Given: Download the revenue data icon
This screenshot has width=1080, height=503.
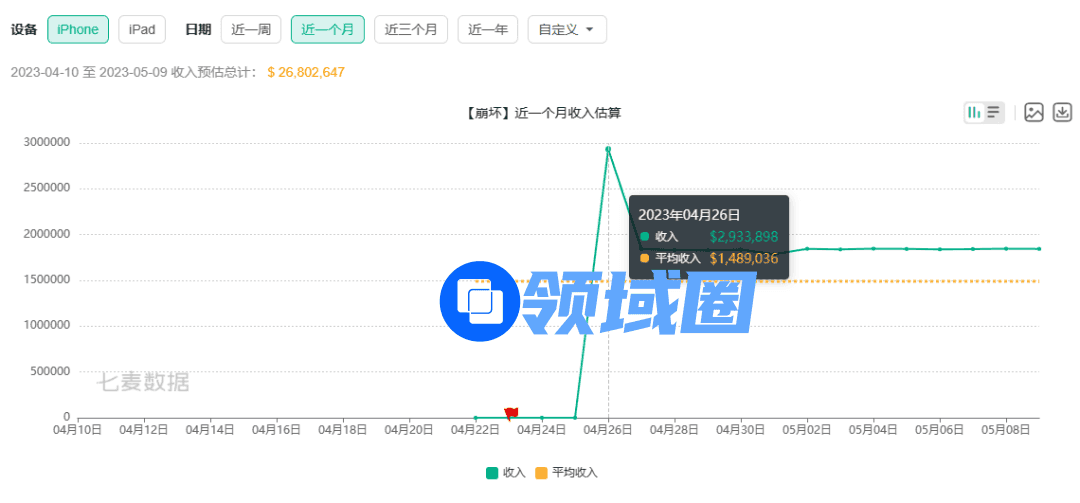Looking at the screenshot, I should 1063,112.
